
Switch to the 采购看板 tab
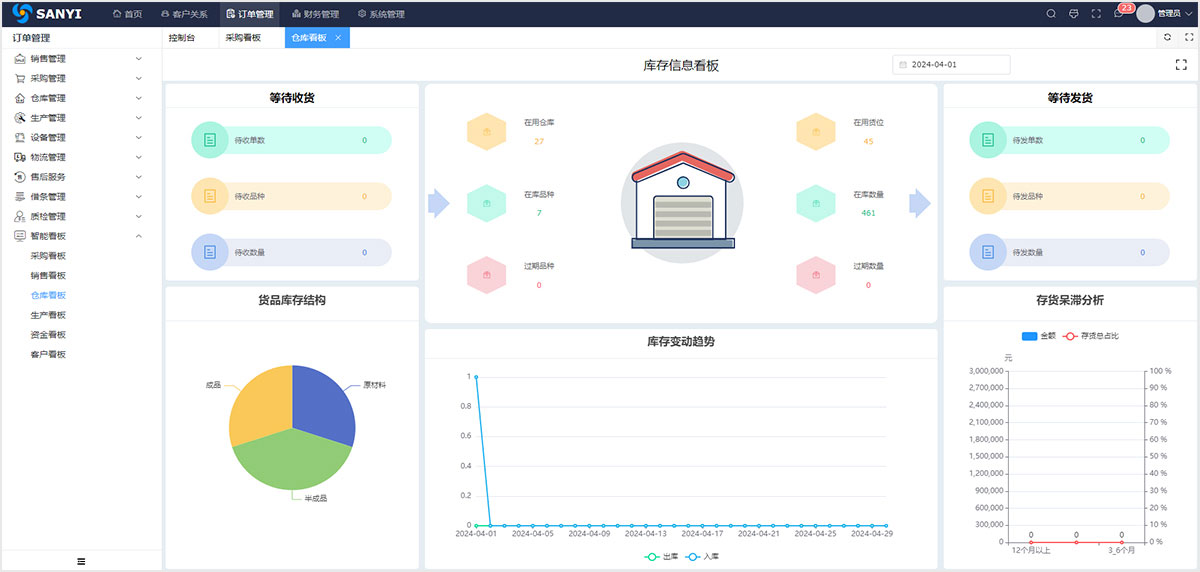point(243,38)
